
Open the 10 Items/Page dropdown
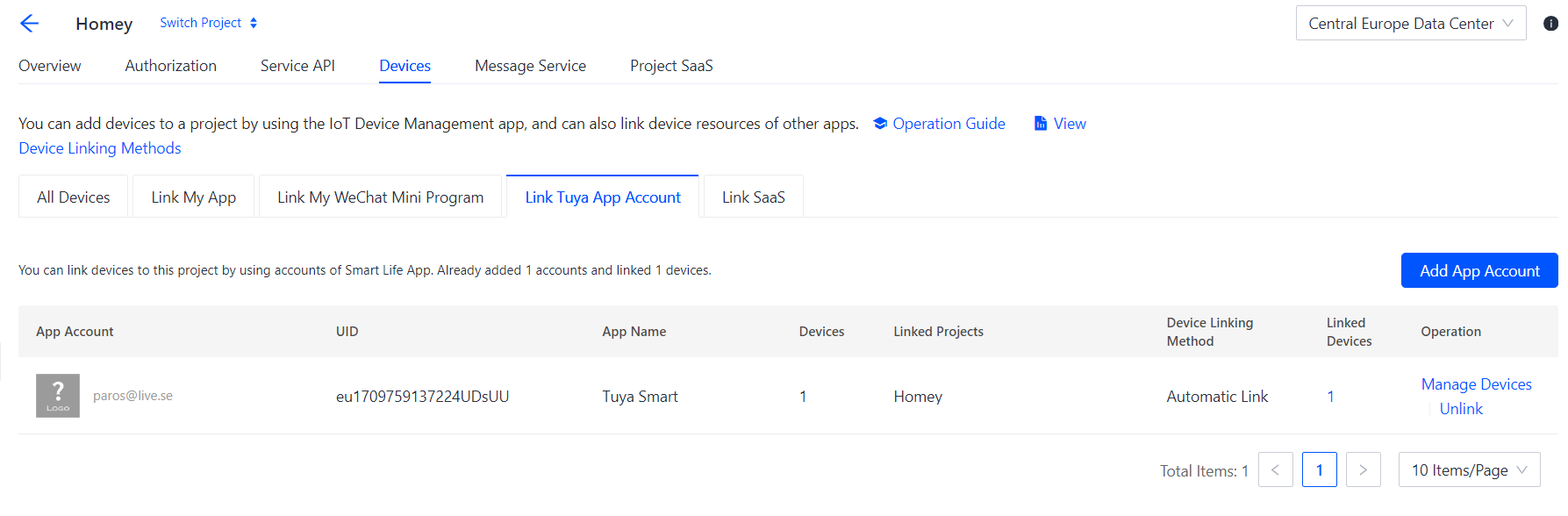(1469, 470)
